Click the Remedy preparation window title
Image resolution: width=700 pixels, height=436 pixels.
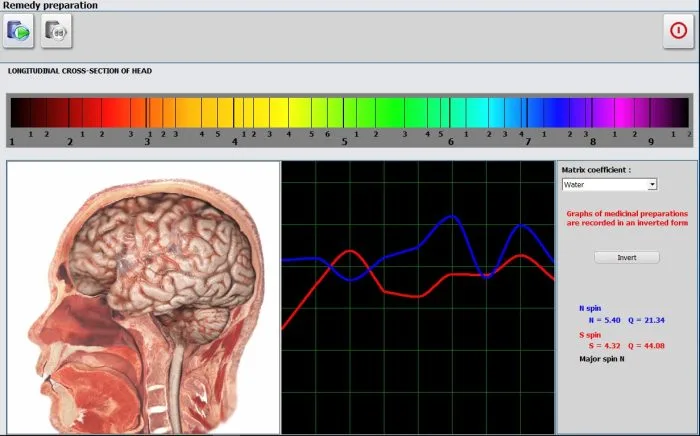[x=49, y=6]
